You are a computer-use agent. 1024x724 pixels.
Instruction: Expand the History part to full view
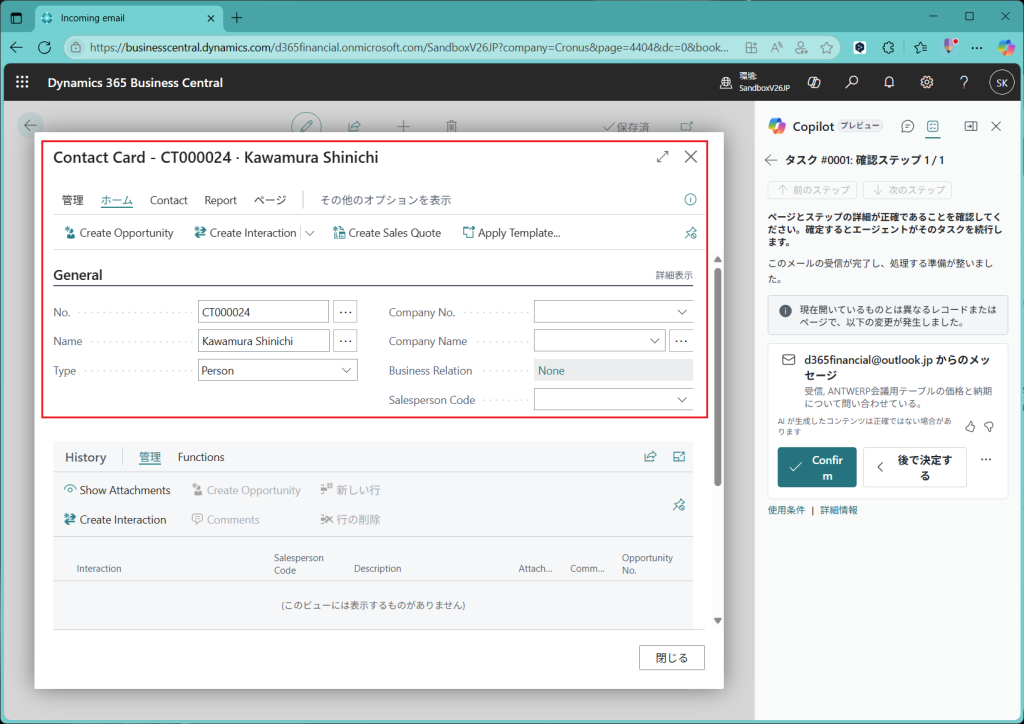679,457
